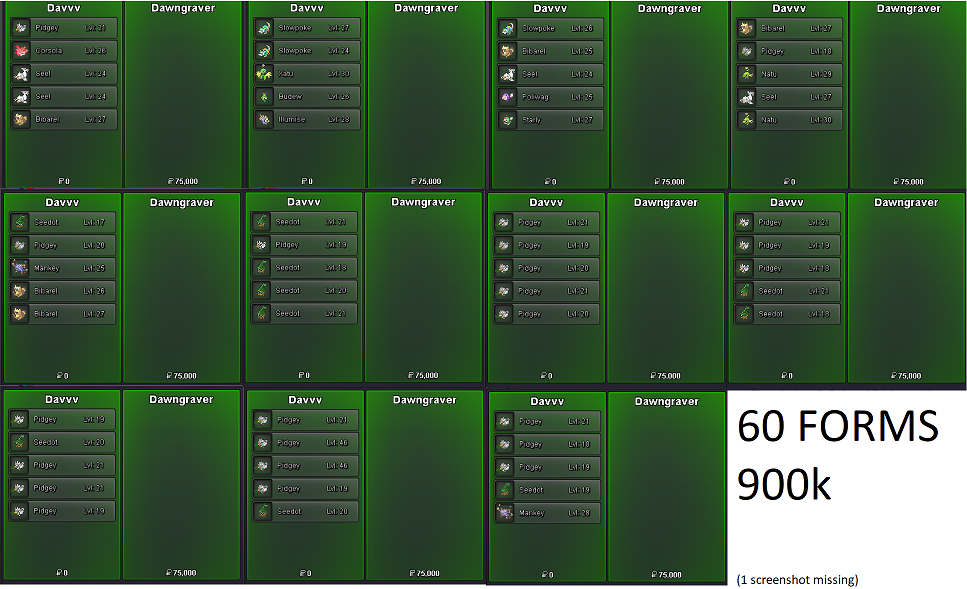
Task: Click the "60 FORMS" text
Action: [838, 428]
